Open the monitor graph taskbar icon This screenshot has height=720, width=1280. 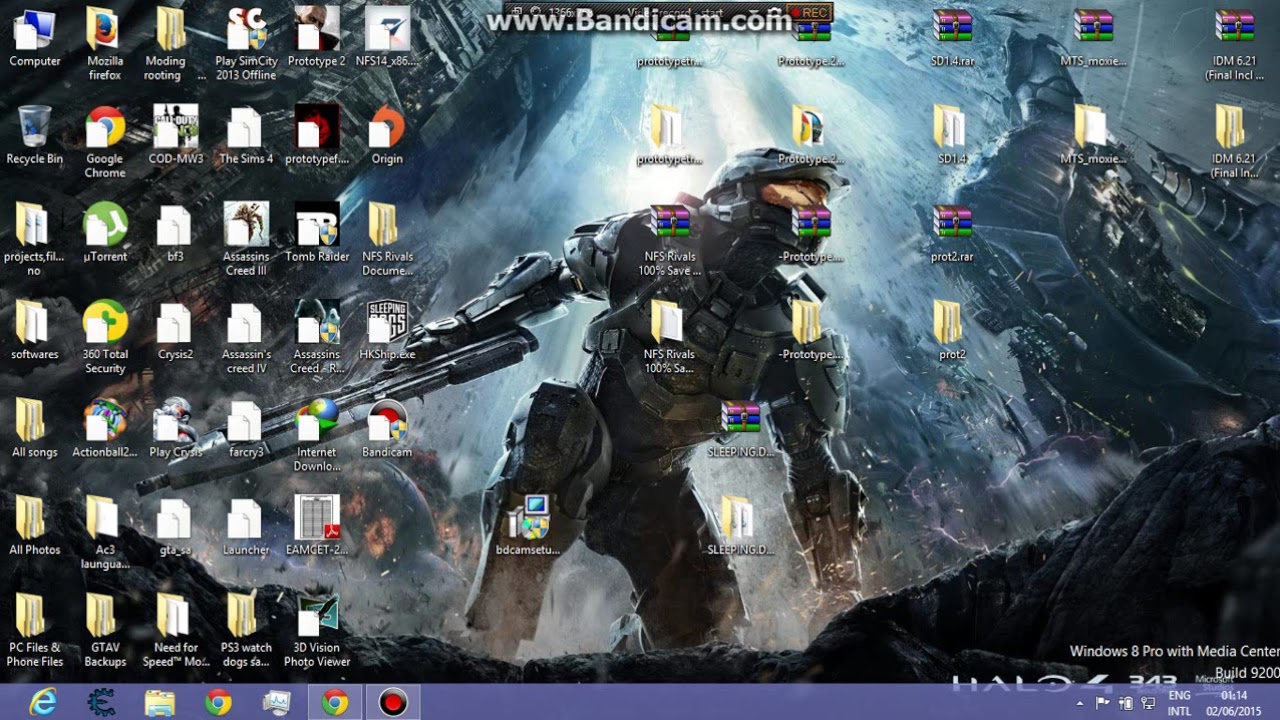[x=276, y=703]
